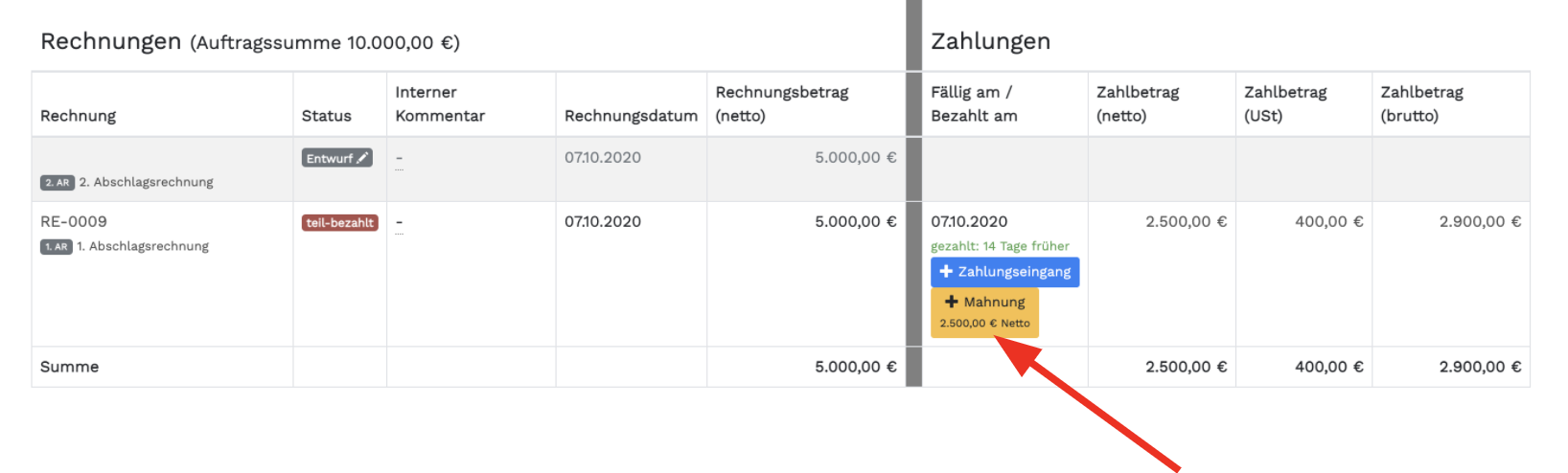
Task: Click the 1. AR badge icon
Action: 57,247
